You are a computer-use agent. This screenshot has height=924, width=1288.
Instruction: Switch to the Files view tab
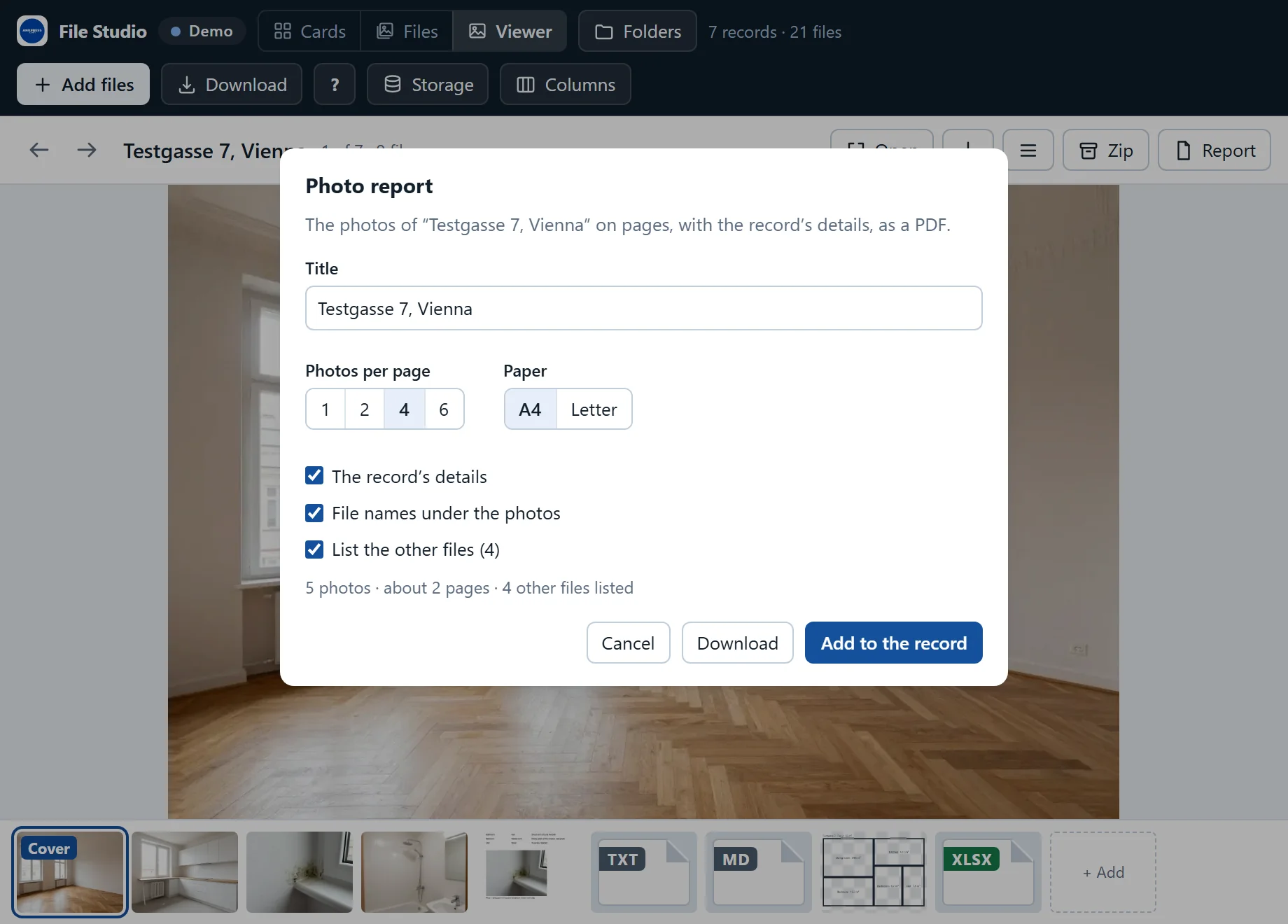pos(407,31)
